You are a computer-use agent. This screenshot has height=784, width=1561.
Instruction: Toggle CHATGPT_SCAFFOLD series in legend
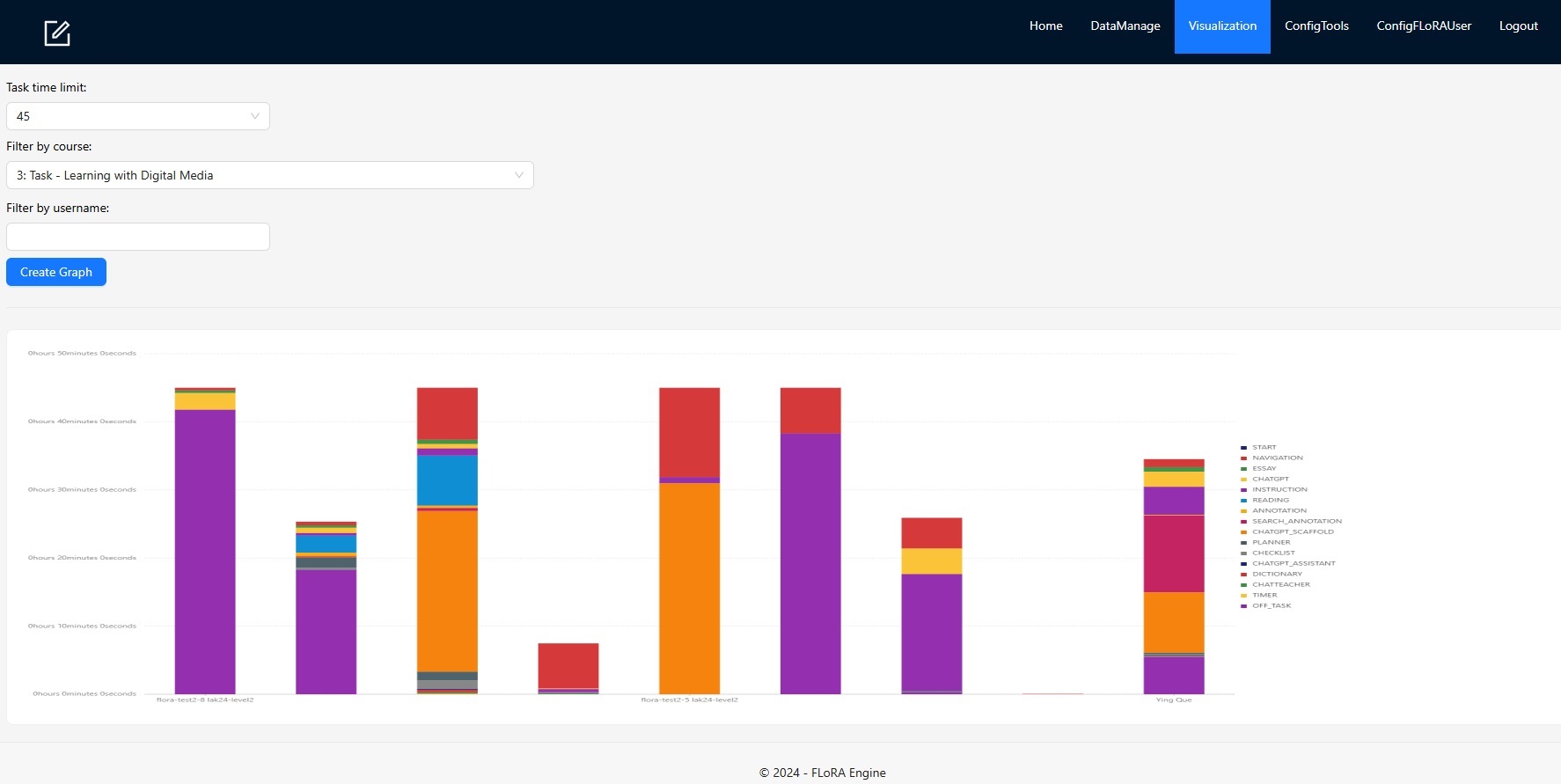pyautogui.click(x=1293, y=532)
